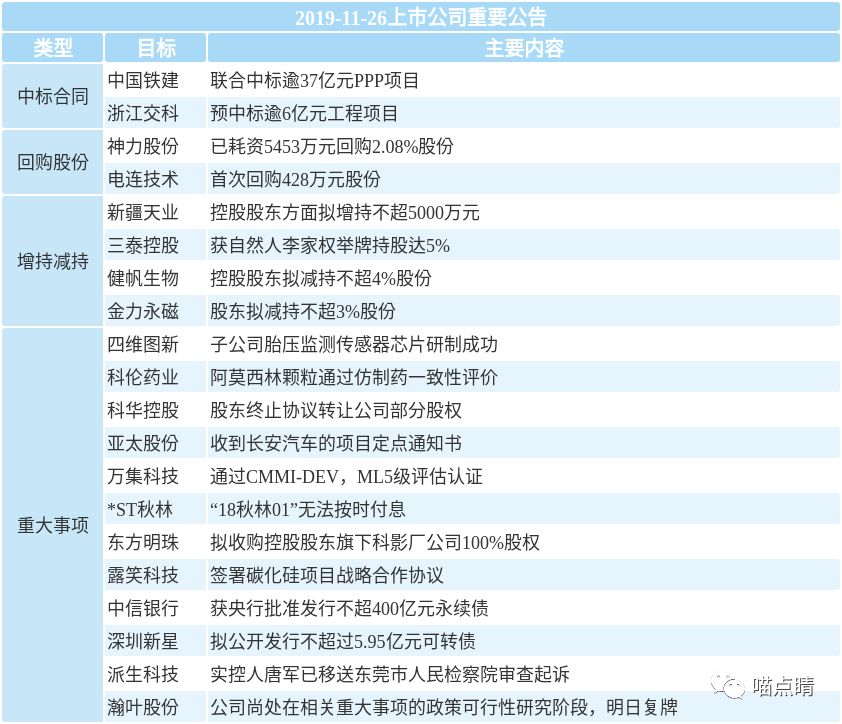Select the 科华控股 cell
842x724 pixels.
tap(156, 410)
